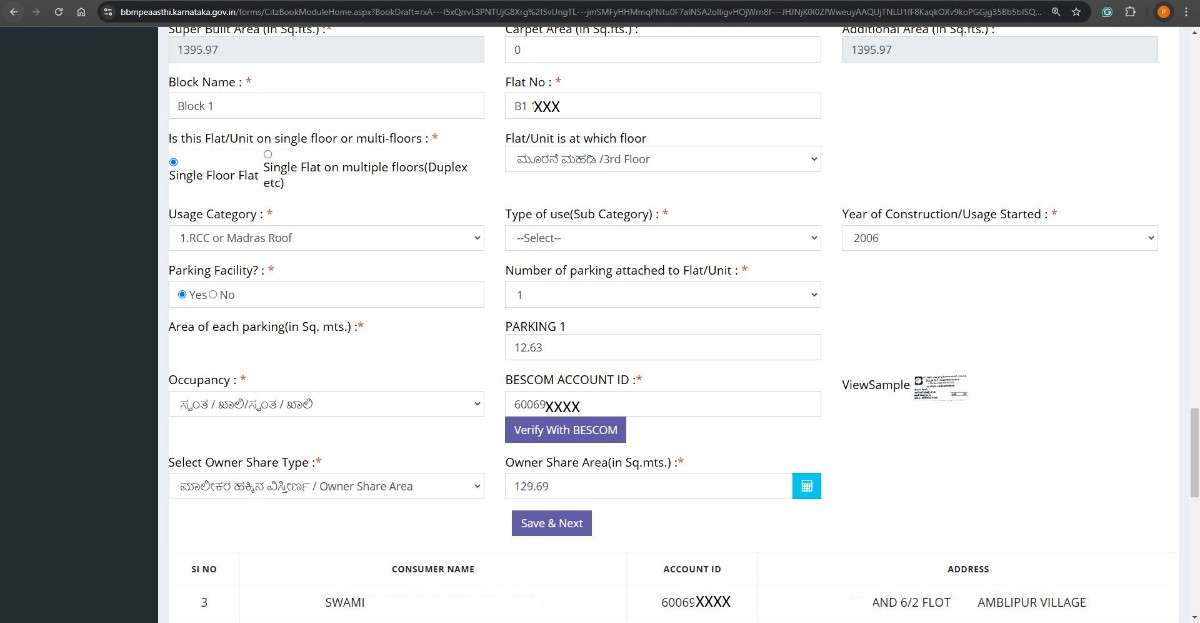Reload the page with the refresh icon
1200x623 pixels.
pyautogui.click(x=59, y=12)
